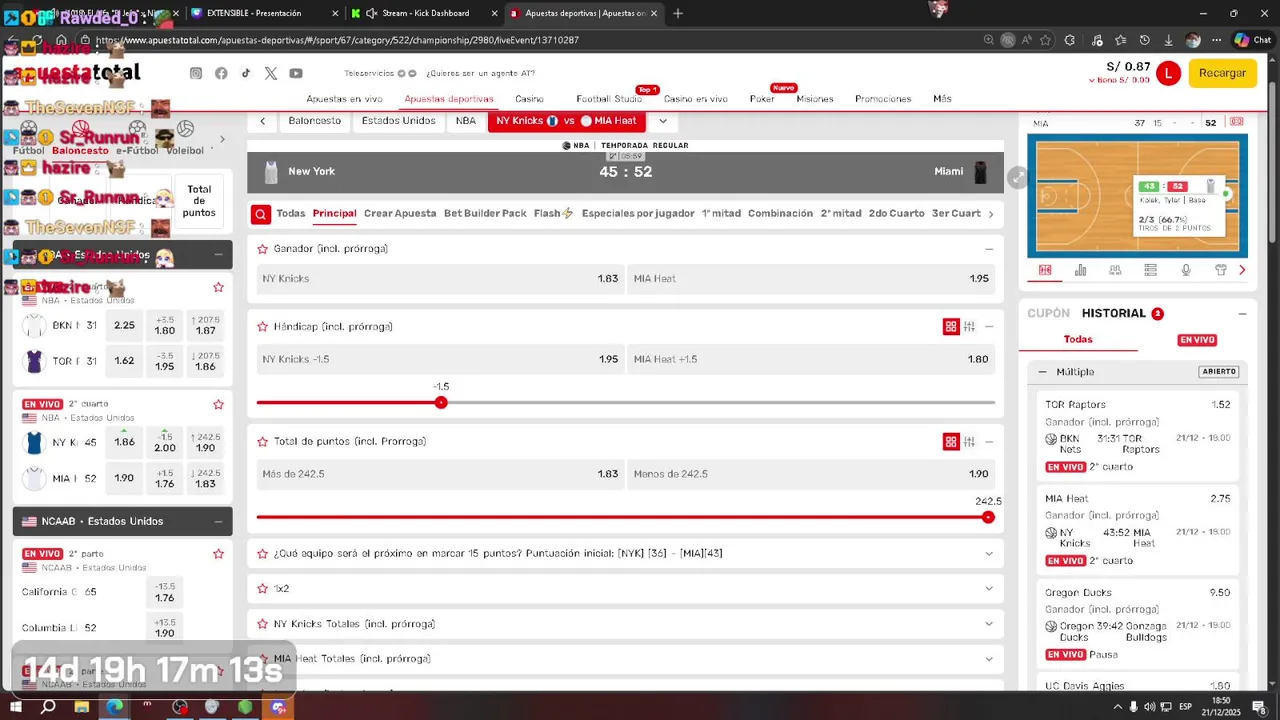The width and height of the screenshot is (1280, 720).
Task: Favorite the Hándicap (incl. prórroga) market
Action: [x=262, y=327]
